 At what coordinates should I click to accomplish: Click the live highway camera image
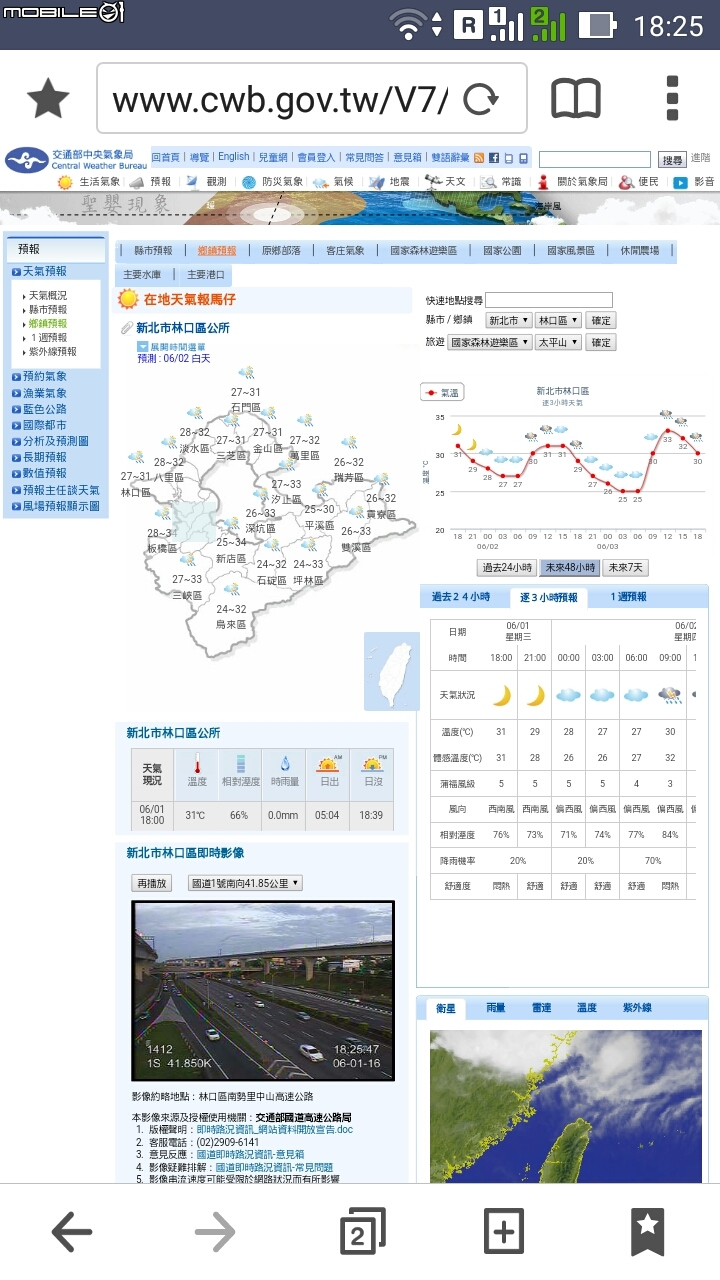[263, 991]
